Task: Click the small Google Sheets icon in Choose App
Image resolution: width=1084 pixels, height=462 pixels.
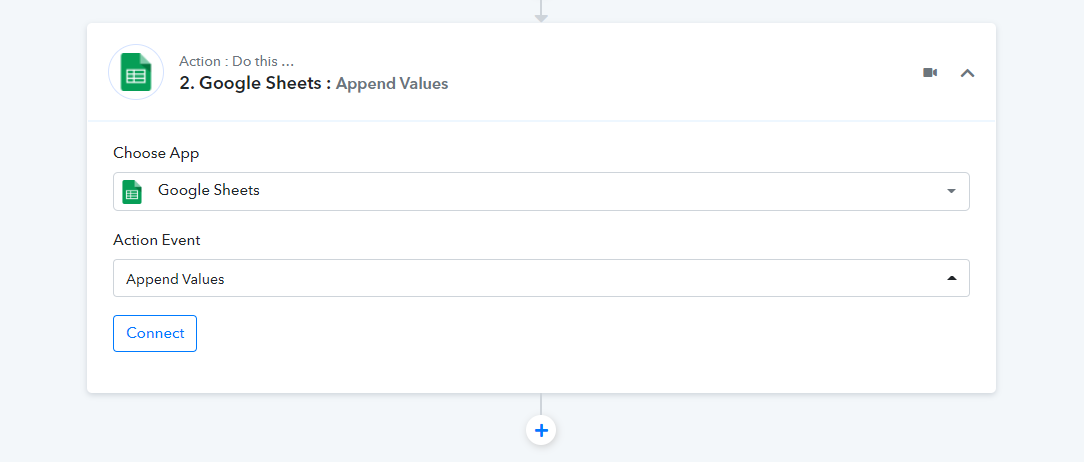Action: point(132,192)
